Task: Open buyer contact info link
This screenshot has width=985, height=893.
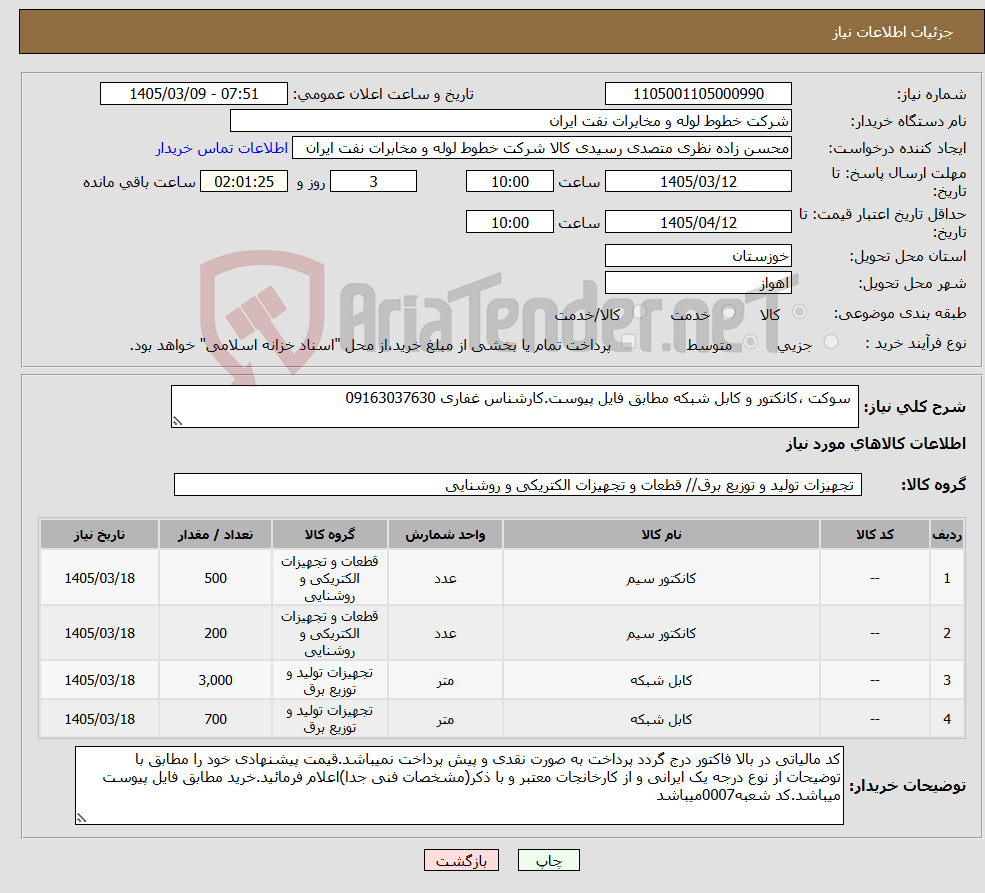Action: [x=222, y=148]
